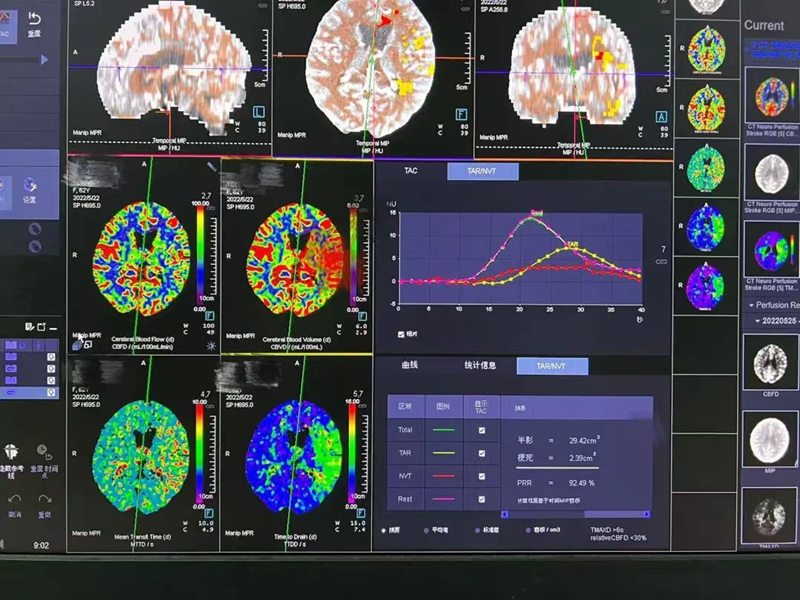Screen dimensions: 800x600
Task: Click the Undo (取消) arrow icon
Action: pos(14,498)
